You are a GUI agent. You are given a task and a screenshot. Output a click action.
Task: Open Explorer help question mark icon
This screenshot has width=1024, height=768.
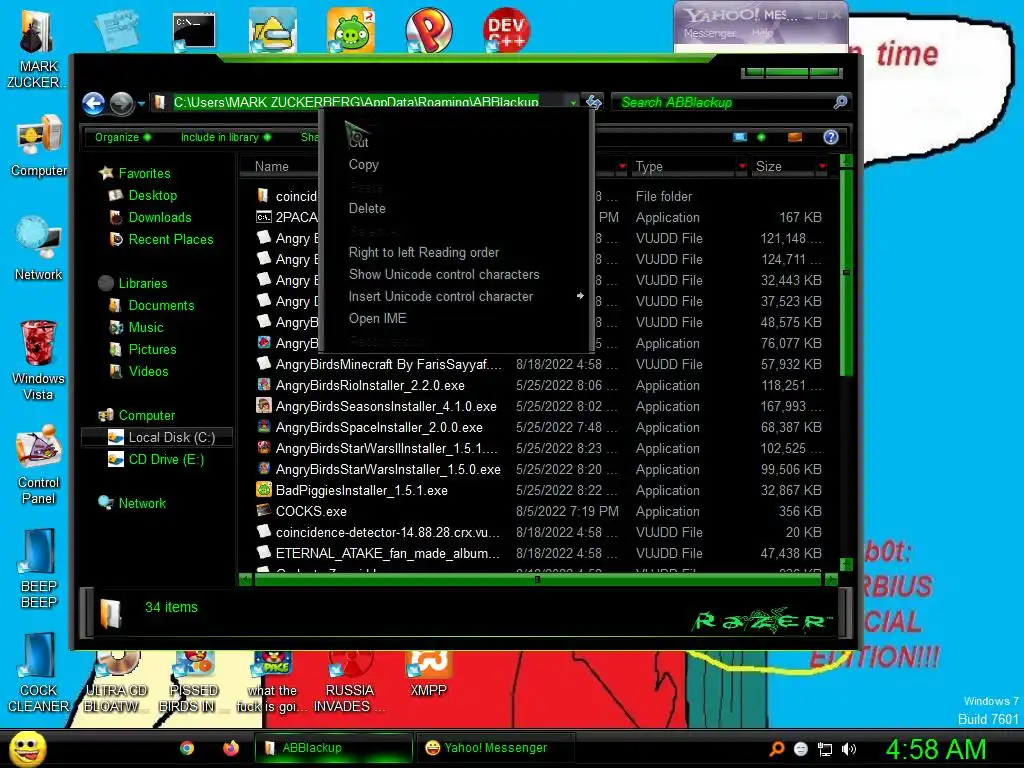[x=831, y=137]
